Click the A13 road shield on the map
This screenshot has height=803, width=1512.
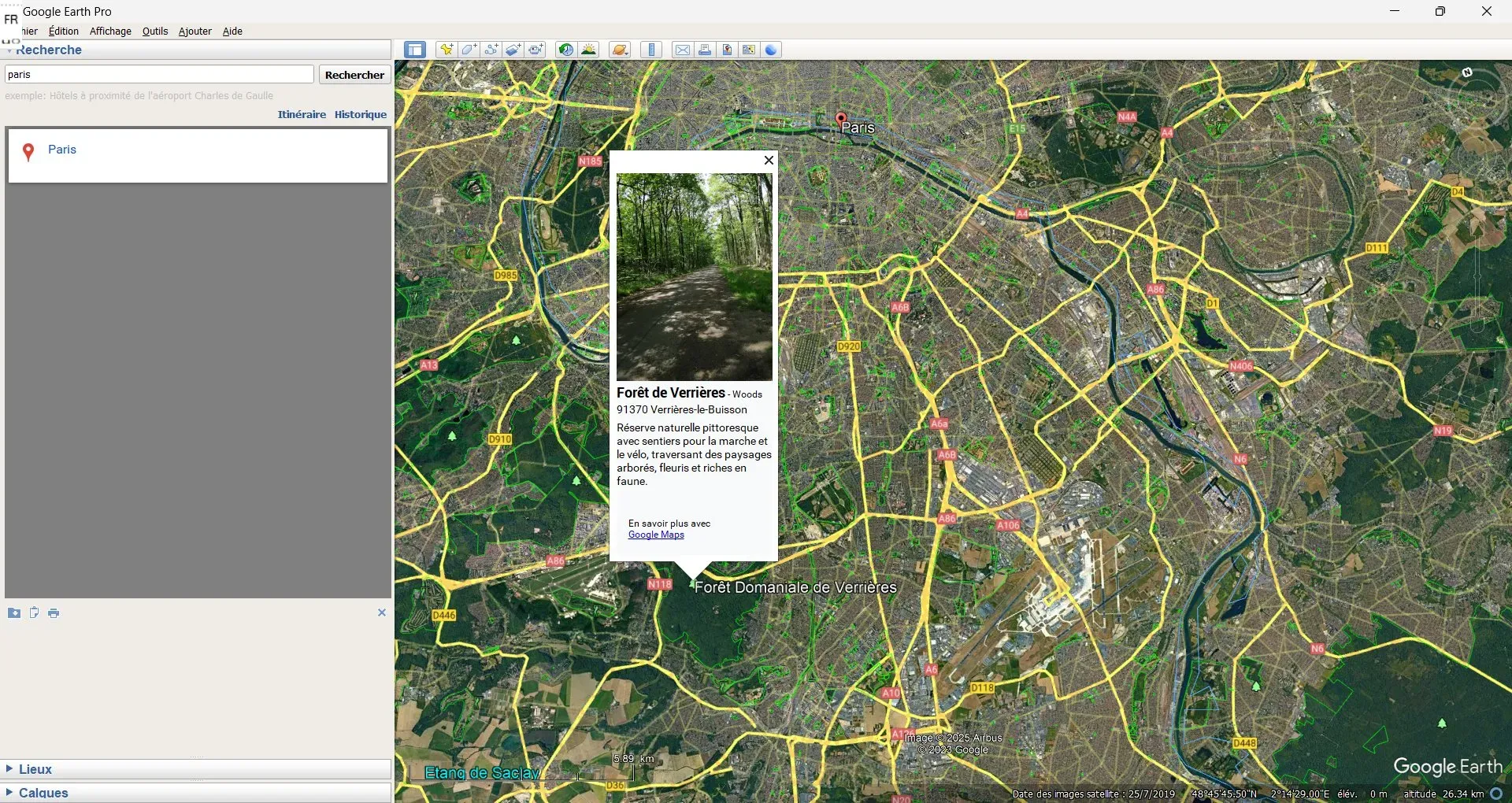tap(428, 365)
